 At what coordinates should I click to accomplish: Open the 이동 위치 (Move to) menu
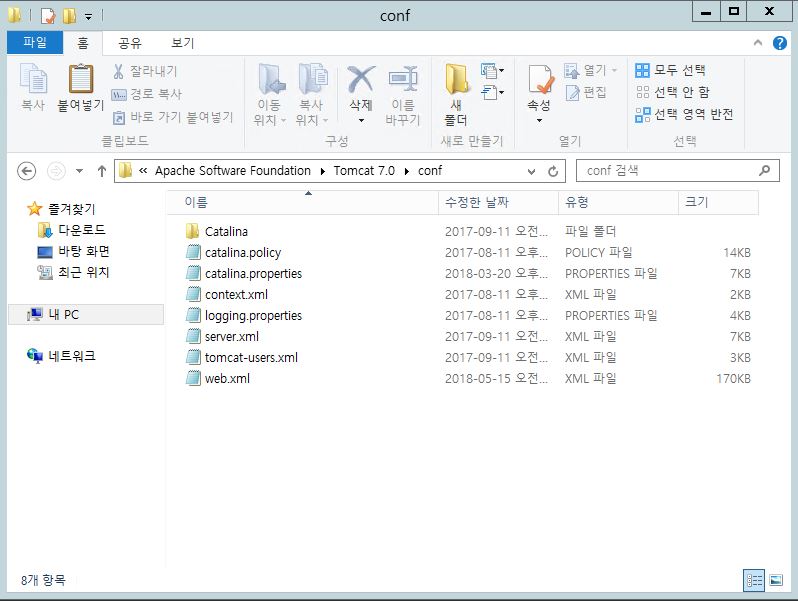[270, 95]
